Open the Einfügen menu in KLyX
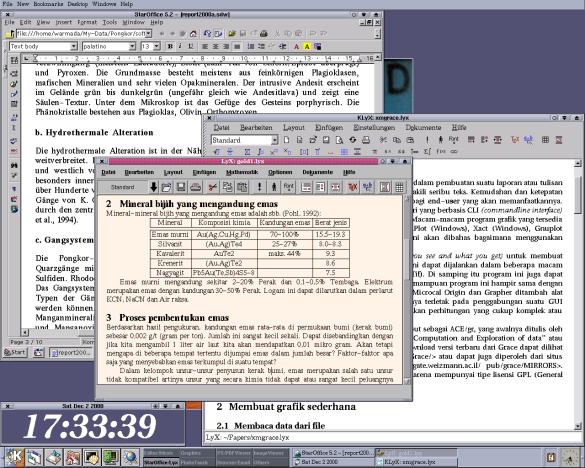This screenshot has width=585, height=468. 329,127
